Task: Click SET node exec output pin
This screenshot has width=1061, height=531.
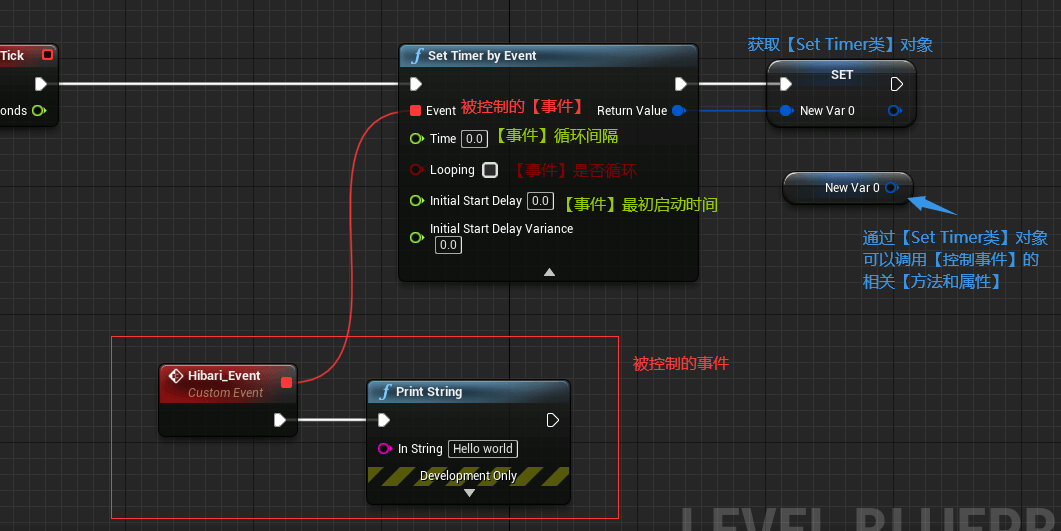Action: tap(897, 84)
